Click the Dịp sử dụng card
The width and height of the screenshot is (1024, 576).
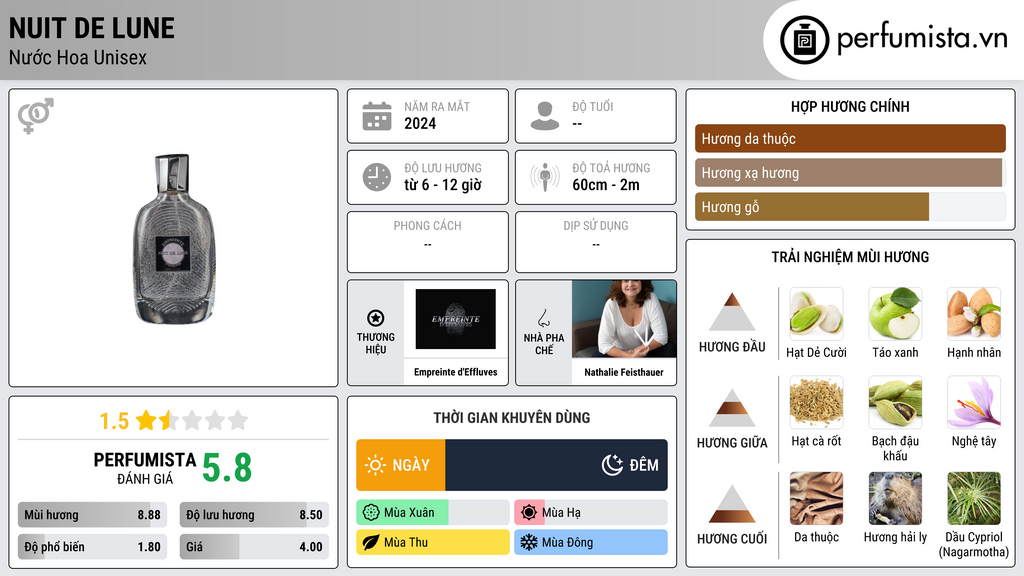(596, 242)
